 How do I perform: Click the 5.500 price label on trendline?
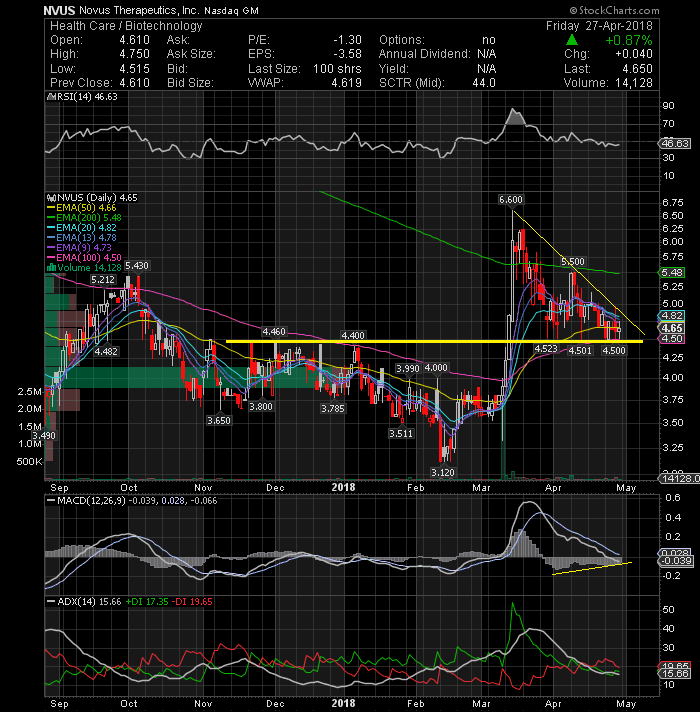573,262
